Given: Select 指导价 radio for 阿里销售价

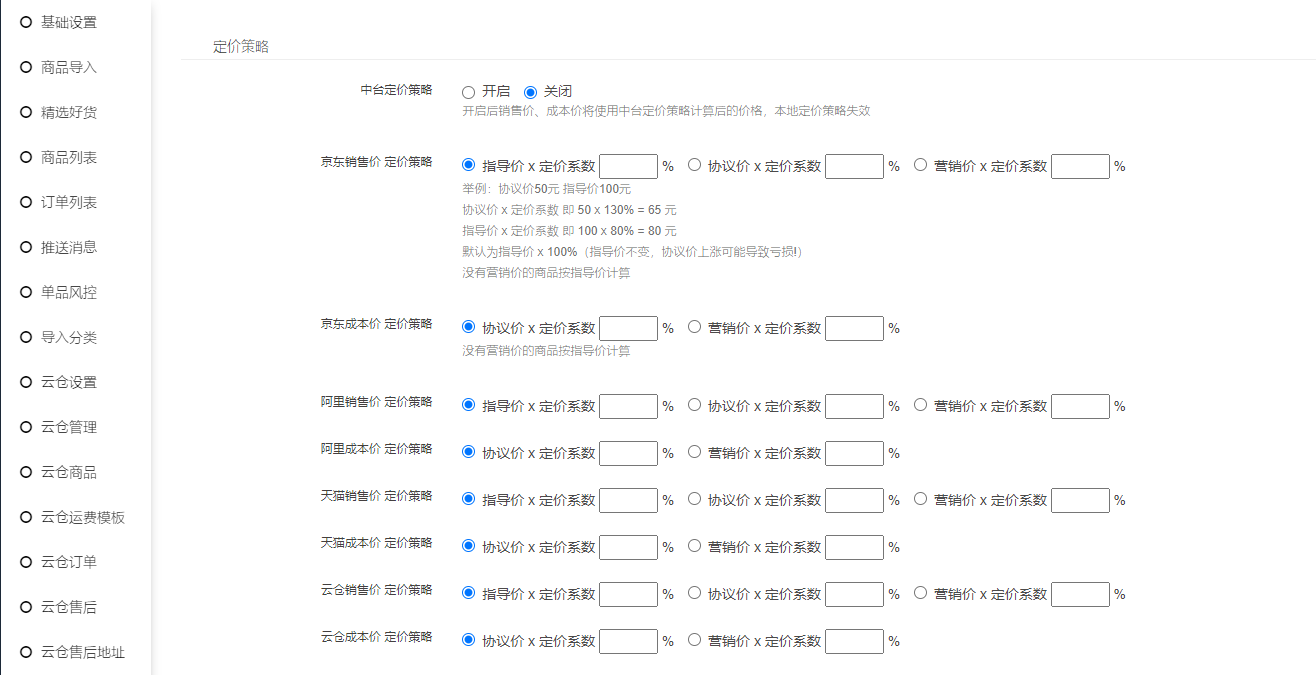Looking at the screenshot, I should tap(468, 405).
